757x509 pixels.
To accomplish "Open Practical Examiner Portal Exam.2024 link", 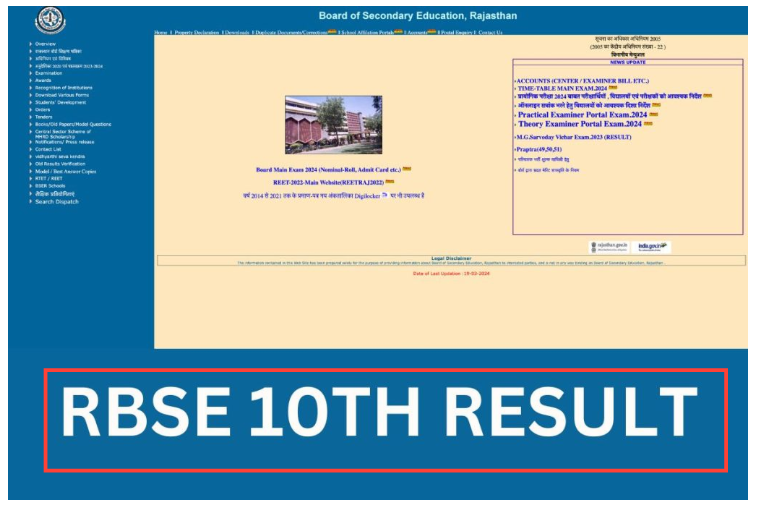I will coord(582,115).
